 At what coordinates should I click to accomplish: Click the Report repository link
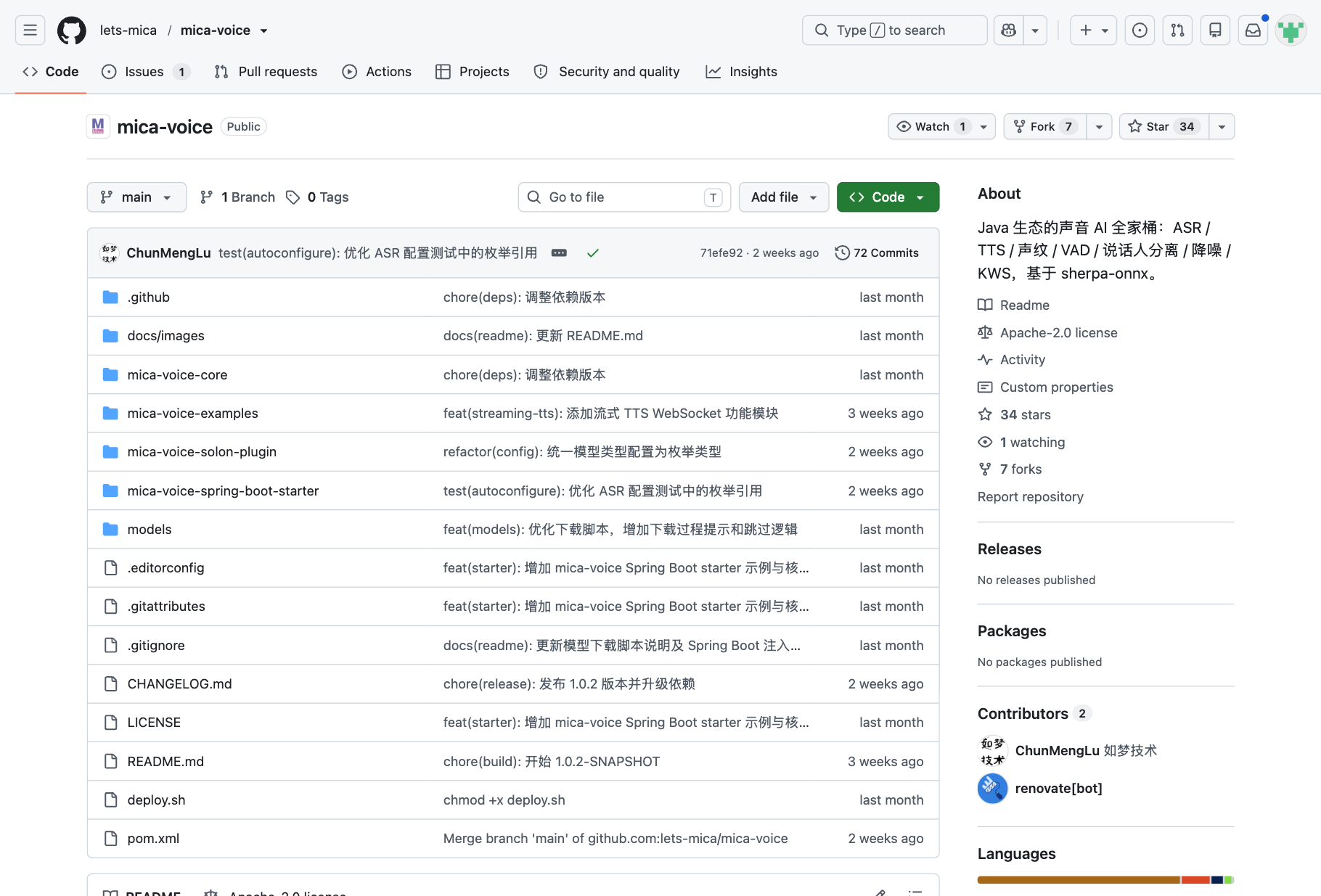coord(1030,497)
